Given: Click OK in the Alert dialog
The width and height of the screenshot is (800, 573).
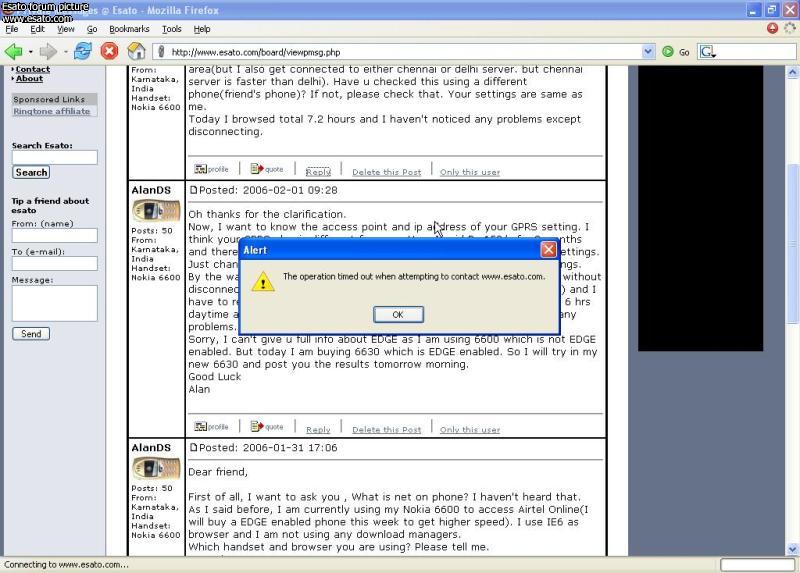Looking at the screenshot, I should pos(398,314).
